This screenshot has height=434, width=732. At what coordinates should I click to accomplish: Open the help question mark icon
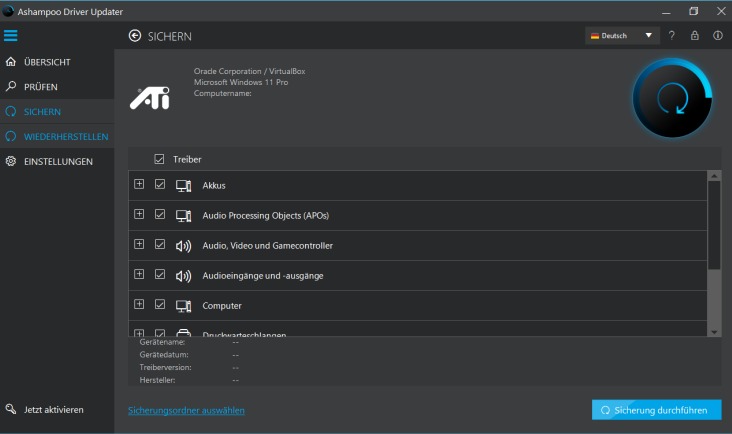pyautogui.click(x=671, y=35)
